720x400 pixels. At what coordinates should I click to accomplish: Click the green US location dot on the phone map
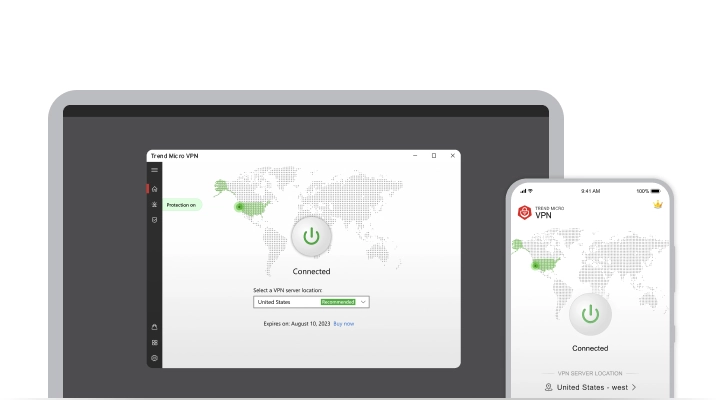[535, 265]
